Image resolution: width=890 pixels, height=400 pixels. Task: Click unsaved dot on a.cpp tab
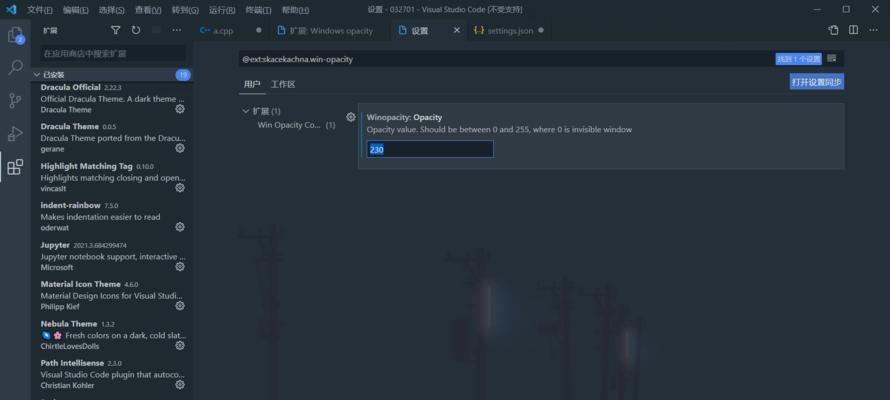(x=259, y=31)
